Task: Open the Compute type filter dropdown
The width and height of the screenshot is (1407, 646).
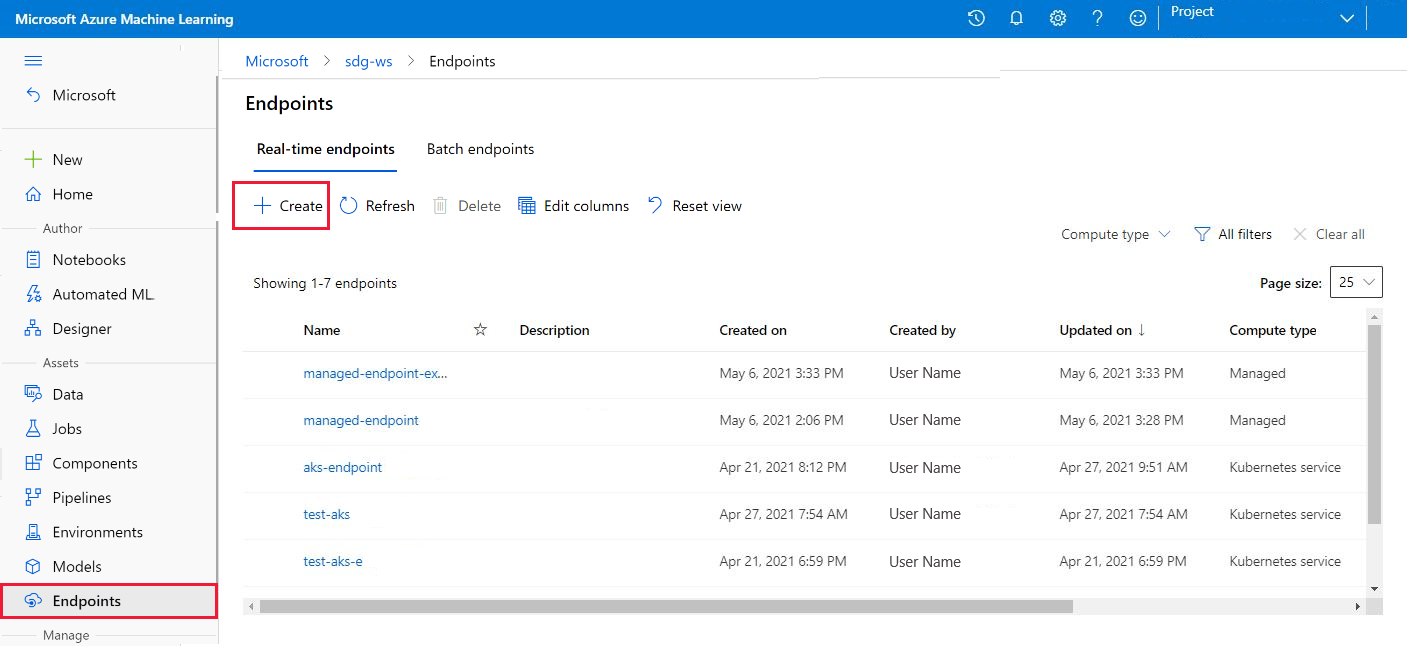Action: (x=1114, y=233)
